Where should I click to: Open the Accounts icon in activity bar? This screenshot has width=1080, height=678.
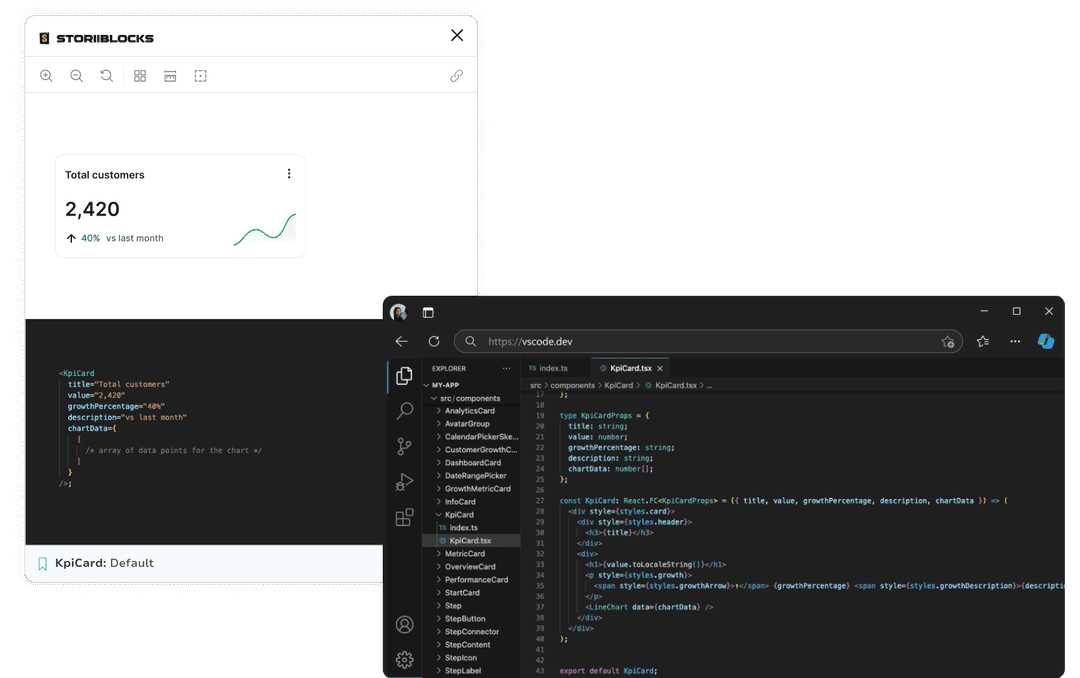point(404,625)
